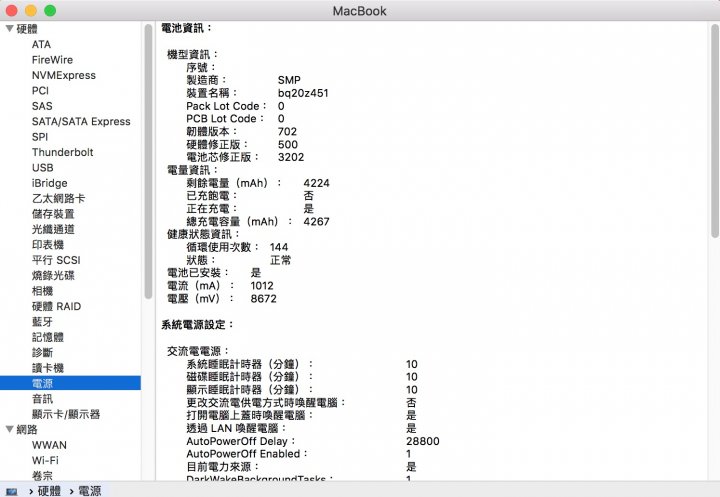The image size is (720, 497).
Task: Select WWAN under network
Action: point(49,445)
